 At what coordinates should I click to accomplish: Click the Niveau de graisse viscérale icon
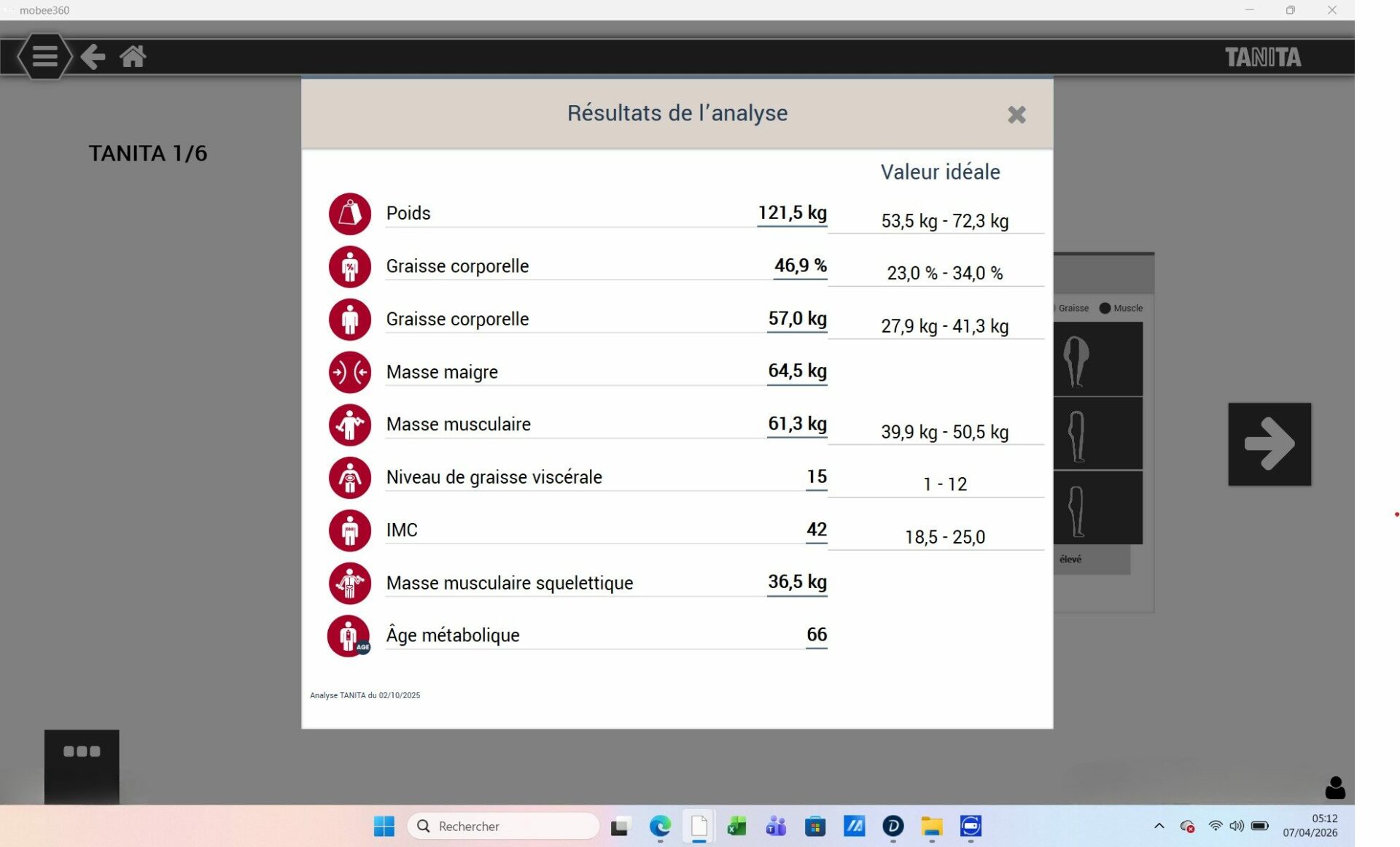[x=349, y=478]
